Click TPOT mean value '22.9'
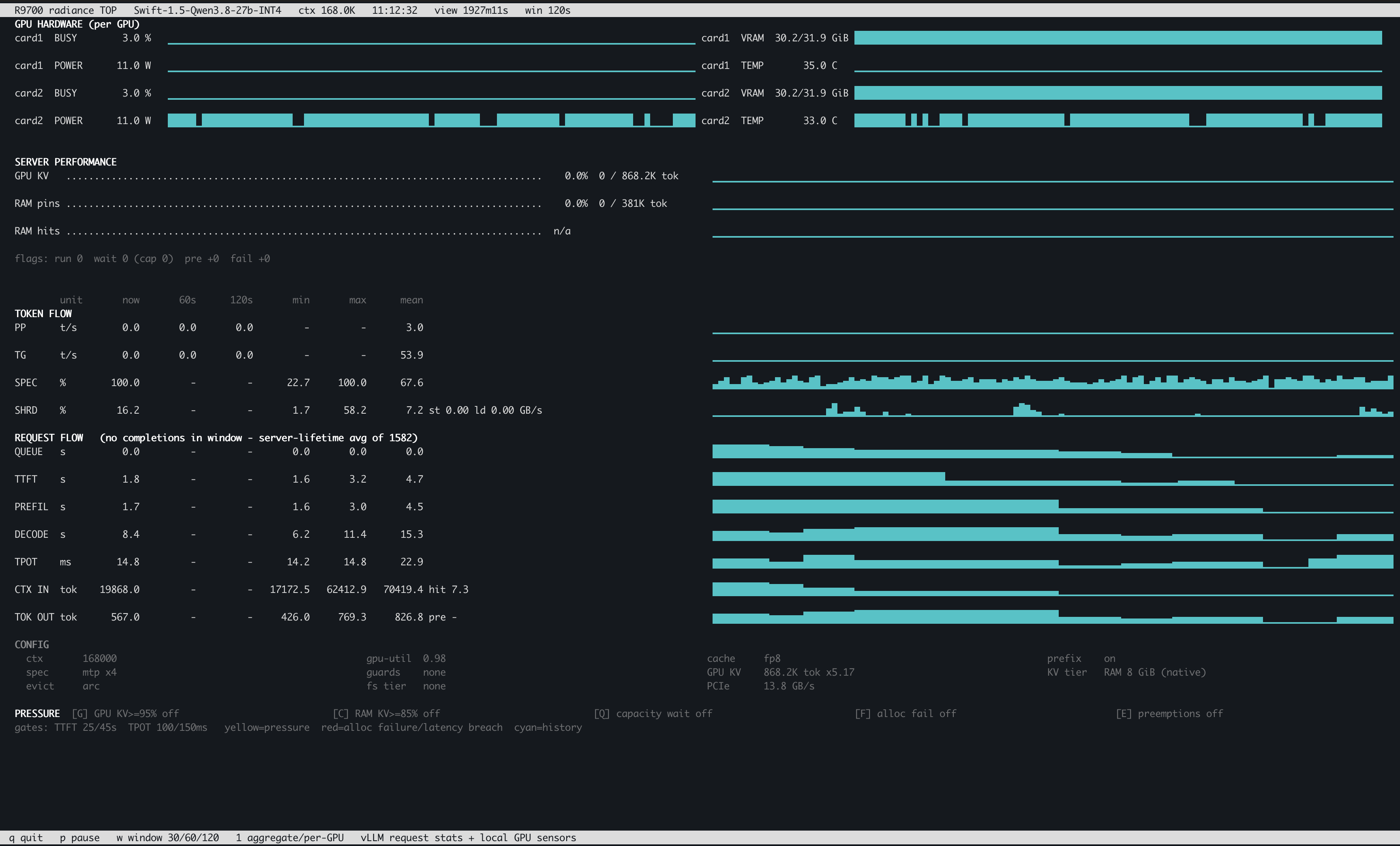The height and width of the screenshot is (846, 1400). click(x=411, y=562)
